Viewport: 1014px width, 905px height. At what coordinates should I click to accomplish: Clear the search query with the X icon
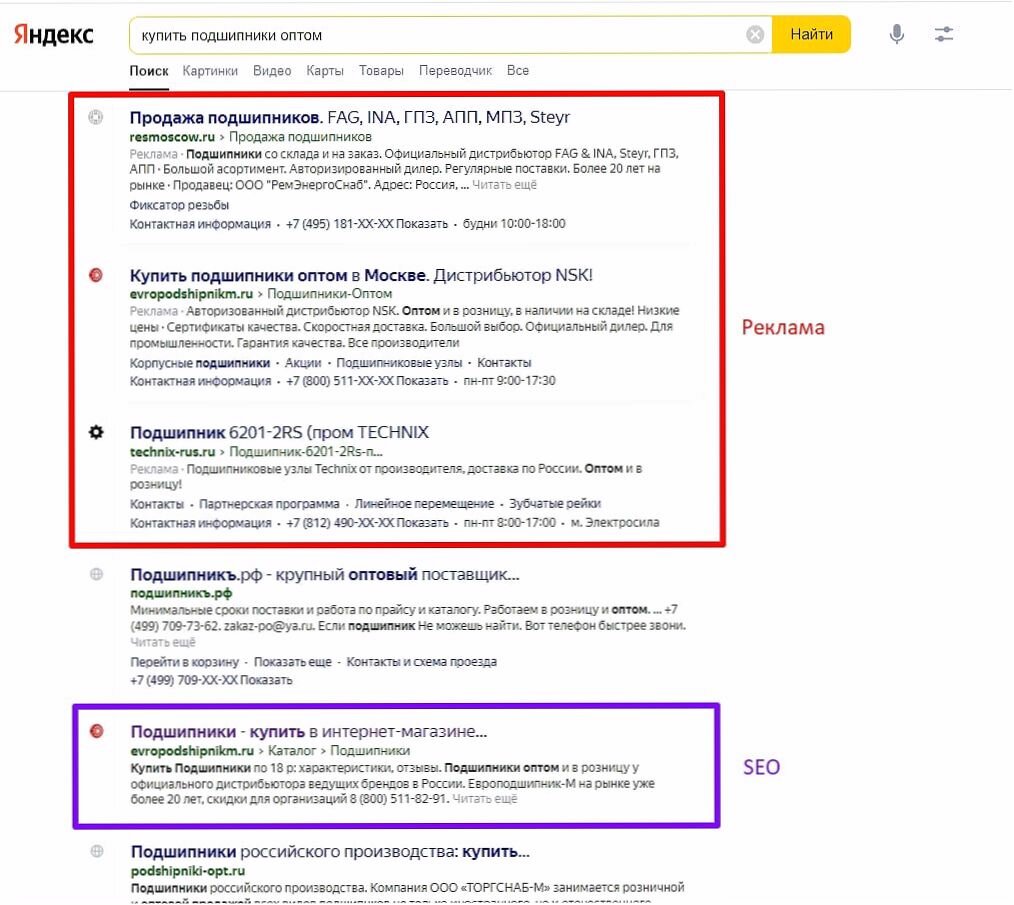click(754, 33)
